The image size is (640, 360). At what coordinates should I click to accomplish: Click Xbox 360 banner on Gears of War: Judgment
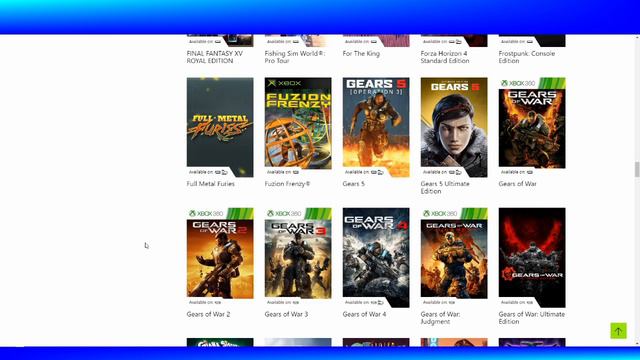pyautogui.click(x=454, y=213)
